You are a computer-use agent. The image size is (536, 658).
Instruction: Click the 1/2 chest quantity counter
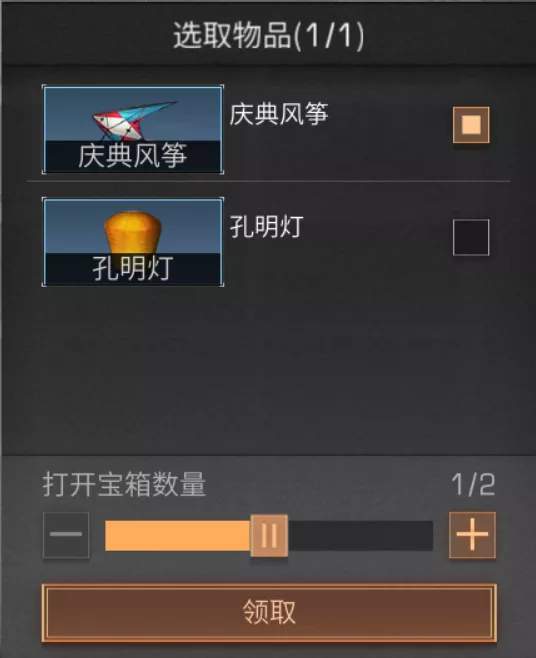[x=473, y=485]
